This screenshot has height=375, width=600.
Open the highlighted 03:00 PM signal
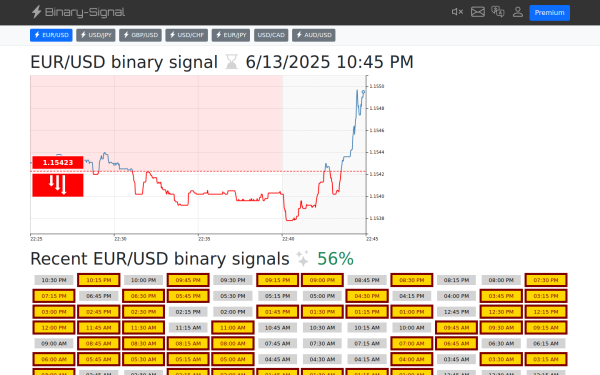[54, 312]
